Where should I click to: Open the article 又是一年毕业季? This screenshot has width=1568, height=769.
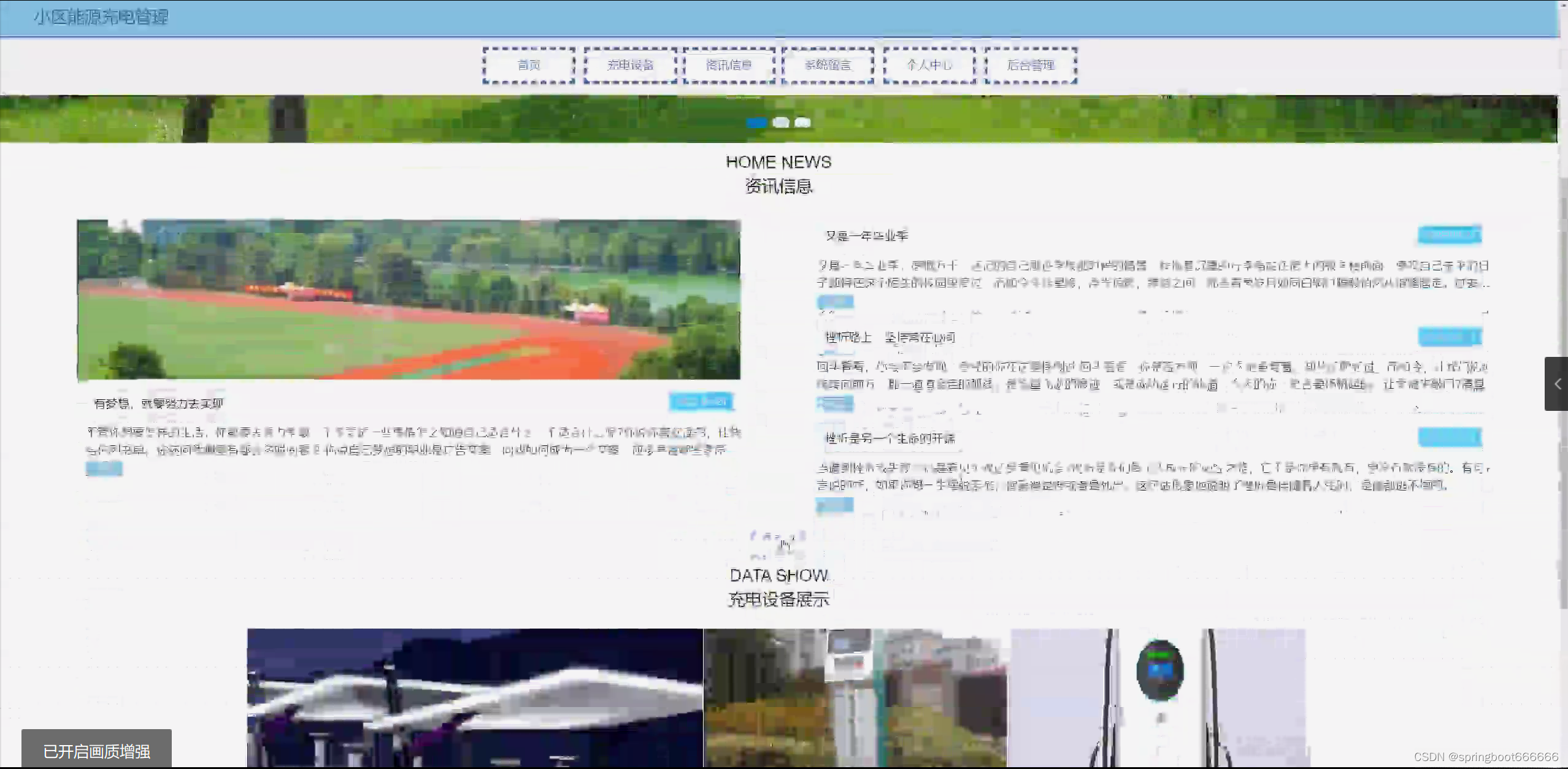[866, 235]
